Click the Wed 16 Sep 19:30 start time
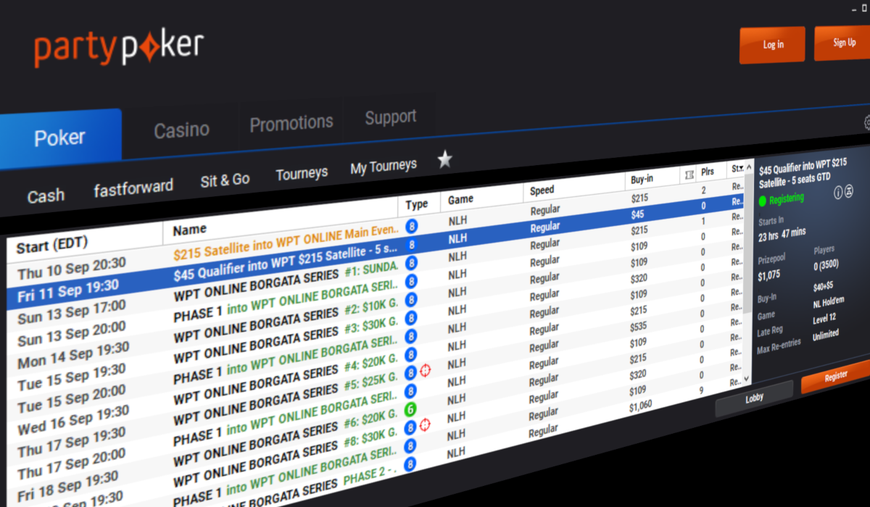 [73, 419]
